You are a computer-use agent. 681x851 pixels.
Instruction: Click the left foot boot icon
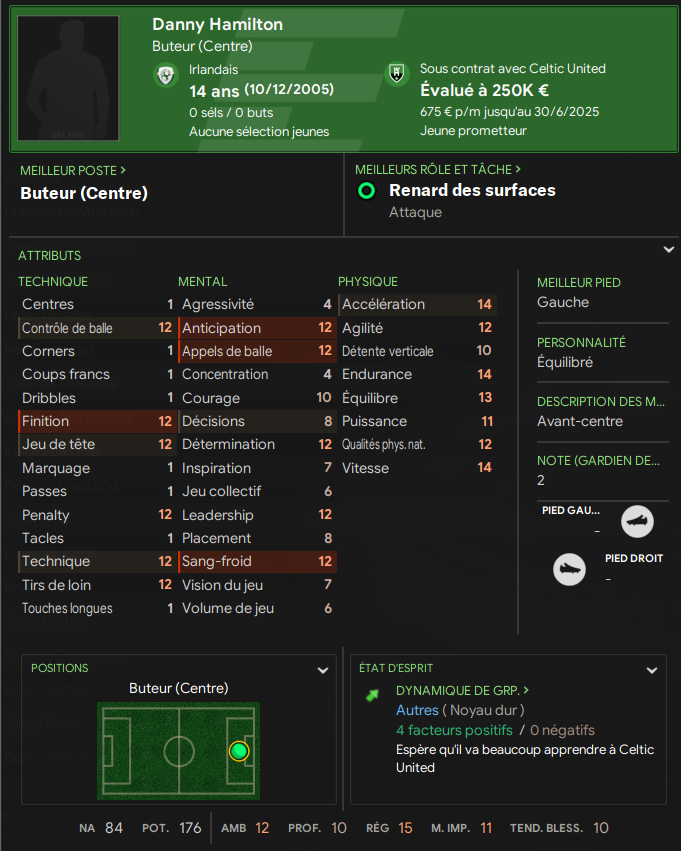pos(637,521)
